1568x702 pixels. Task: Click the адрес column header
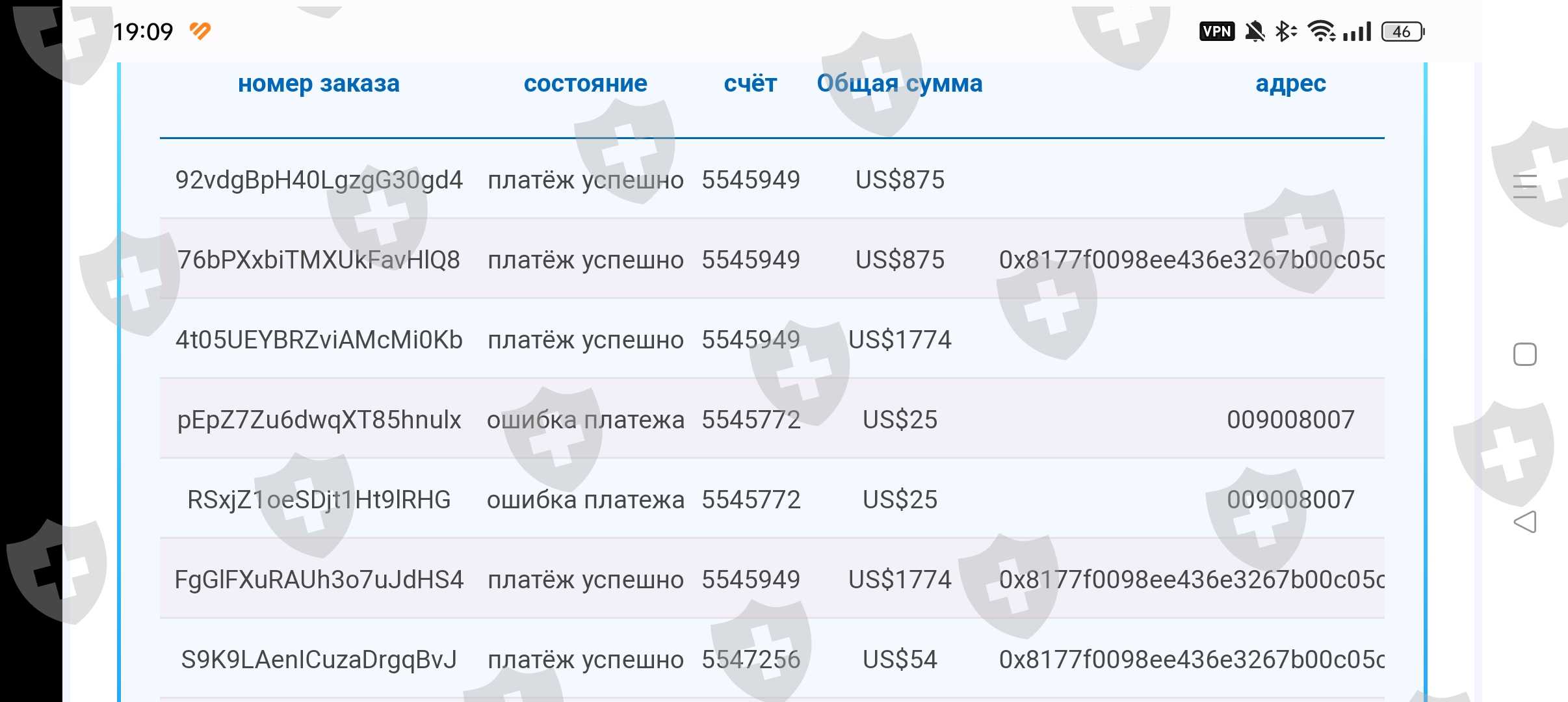pos(1290,84)
